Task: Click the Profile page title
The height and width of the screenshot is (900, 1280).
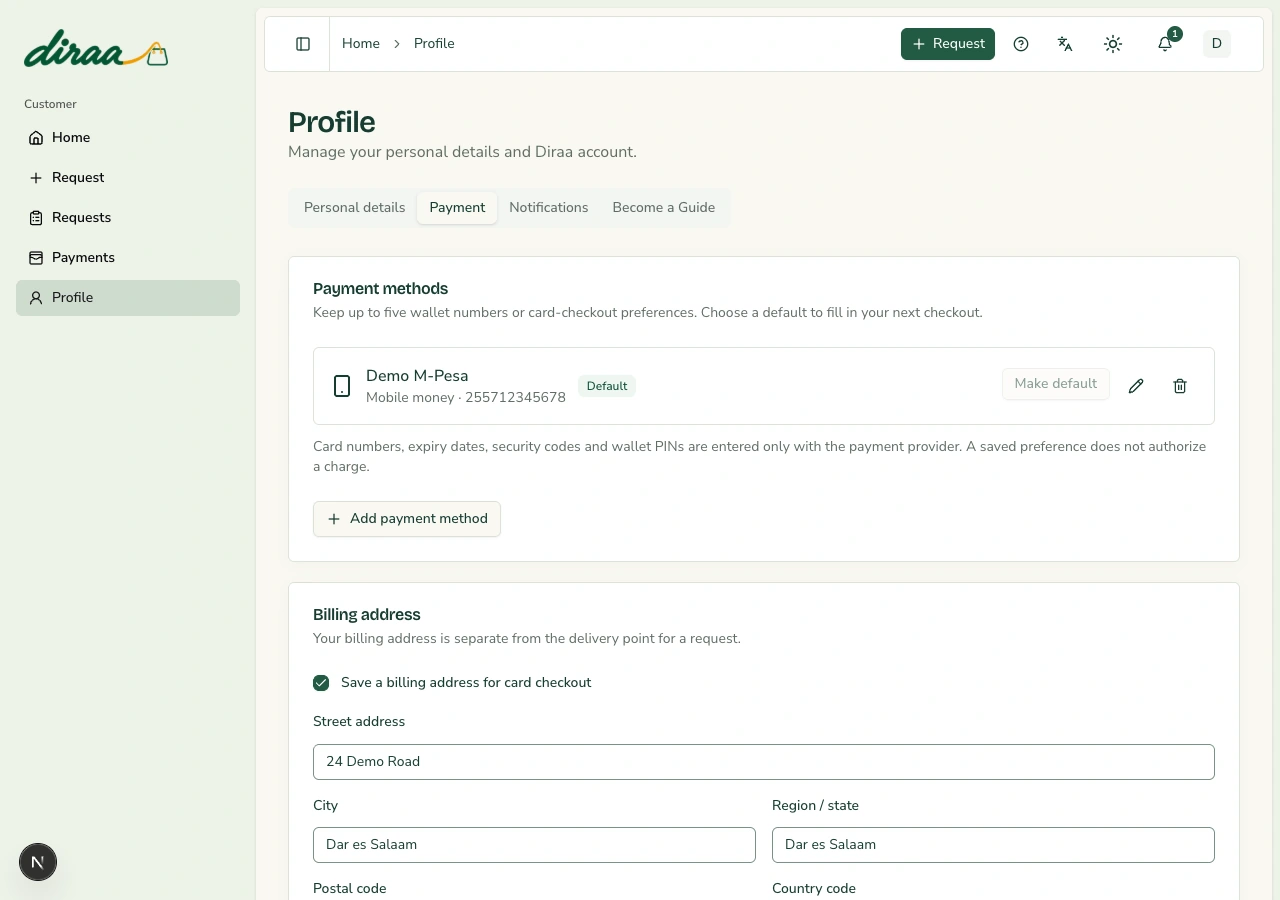Action: 332,122
